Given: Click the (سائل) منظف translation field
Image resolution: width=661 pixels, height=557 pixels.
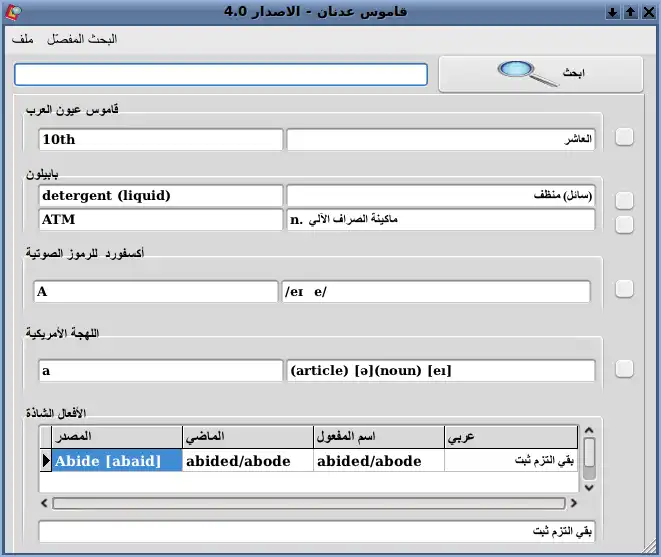Looking at the screenshot, I should 441,196.
